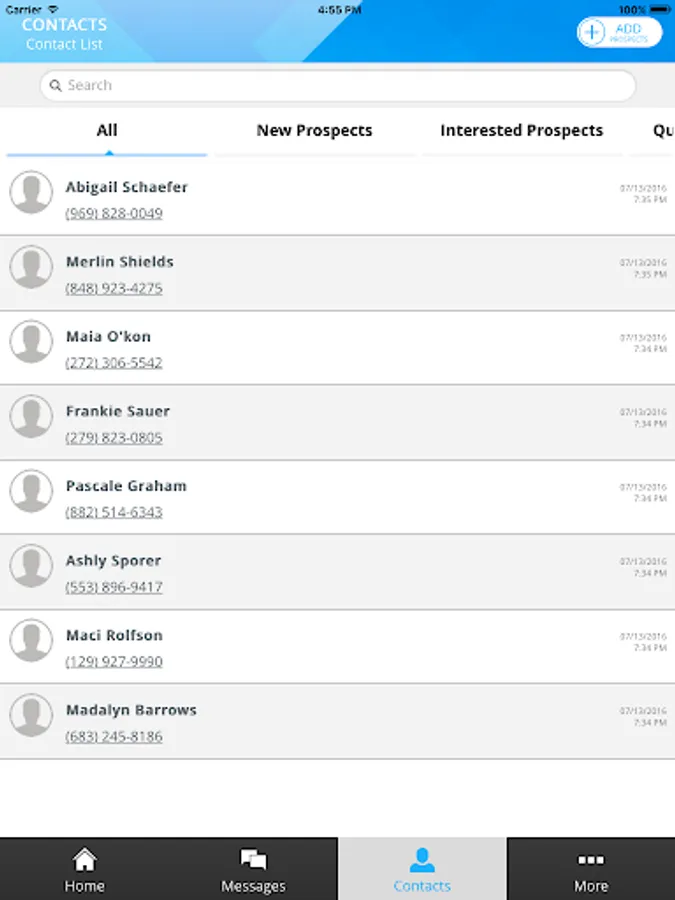
Task: Tap Frankie Sauer's avatar picture
Action: coord(31,416)
